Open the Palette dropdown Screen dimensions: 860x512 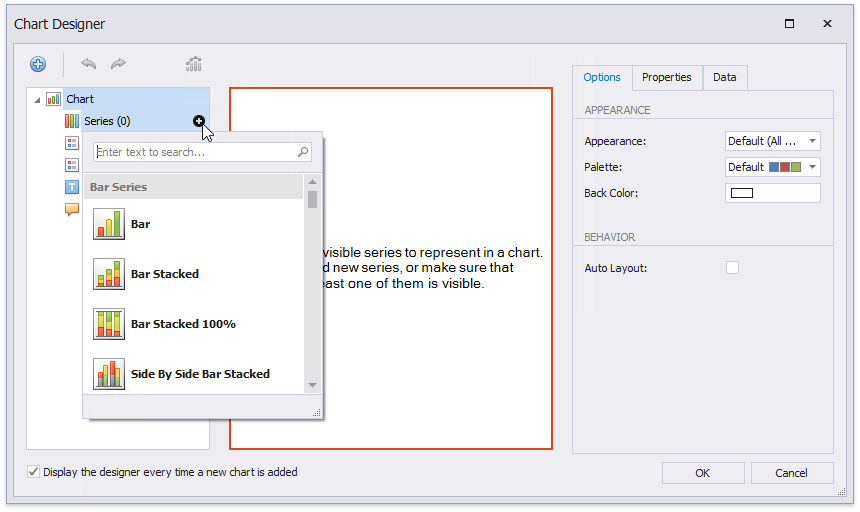click(x=772, y=167)
